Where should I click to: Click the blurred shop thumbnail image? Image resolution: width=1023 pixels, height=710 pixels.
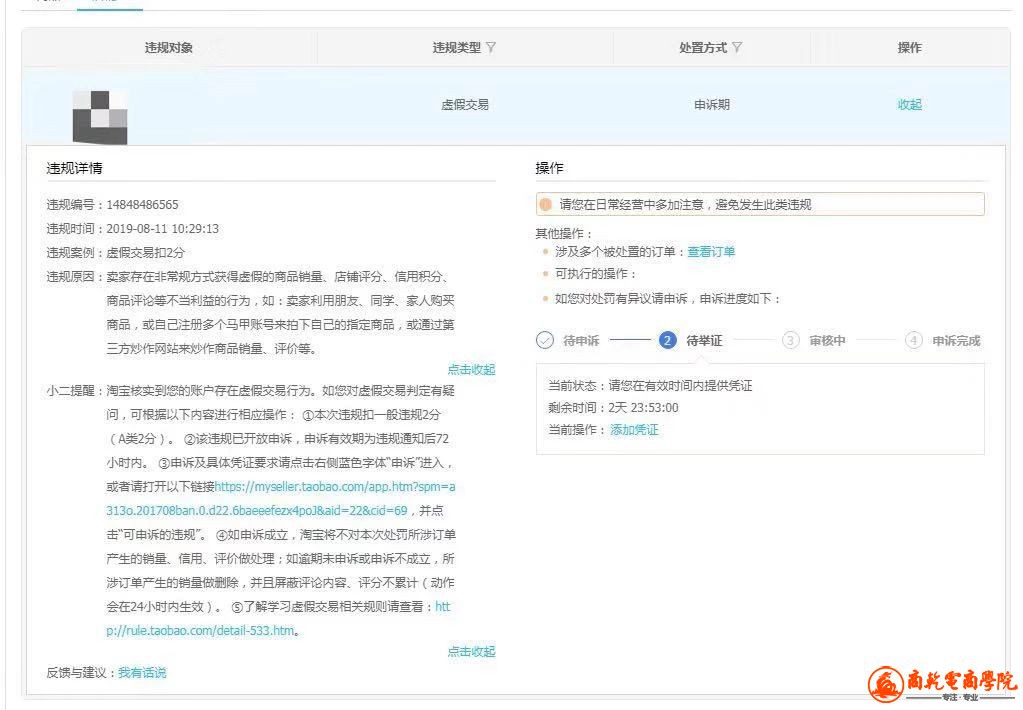click(x=100, y=117)
